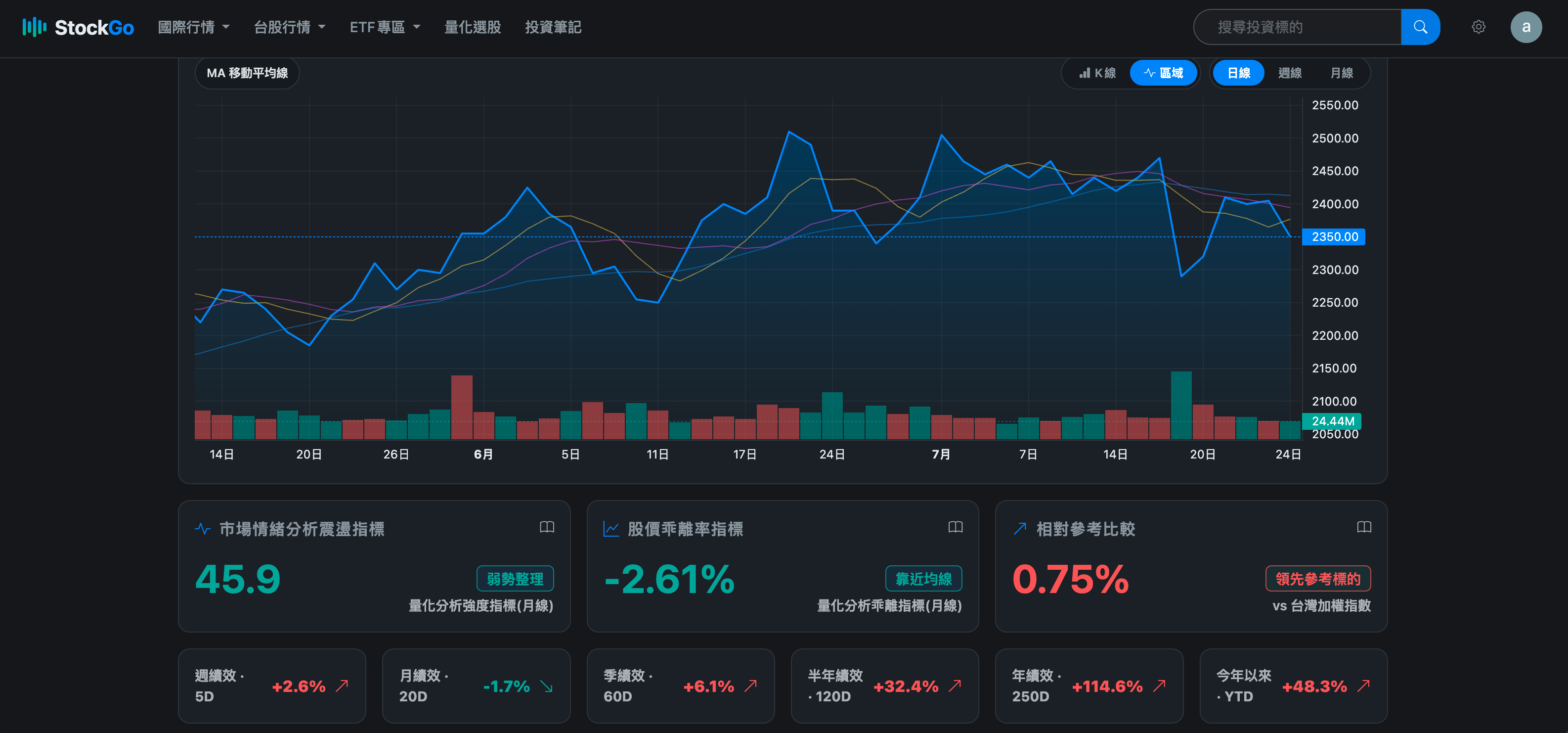Click the line-chart icon beside 股價乖離率指標

tap(611, 528)
